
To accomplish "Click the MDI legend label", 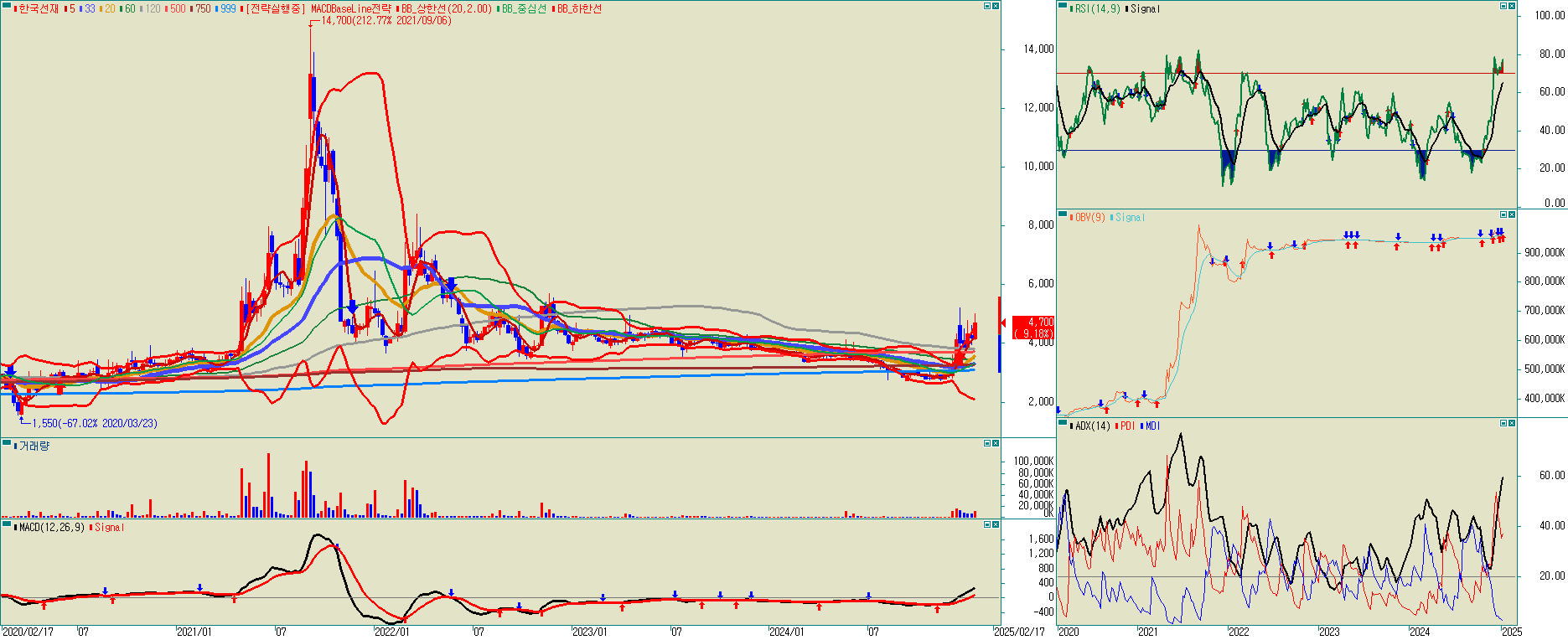I will point(1151,426).
